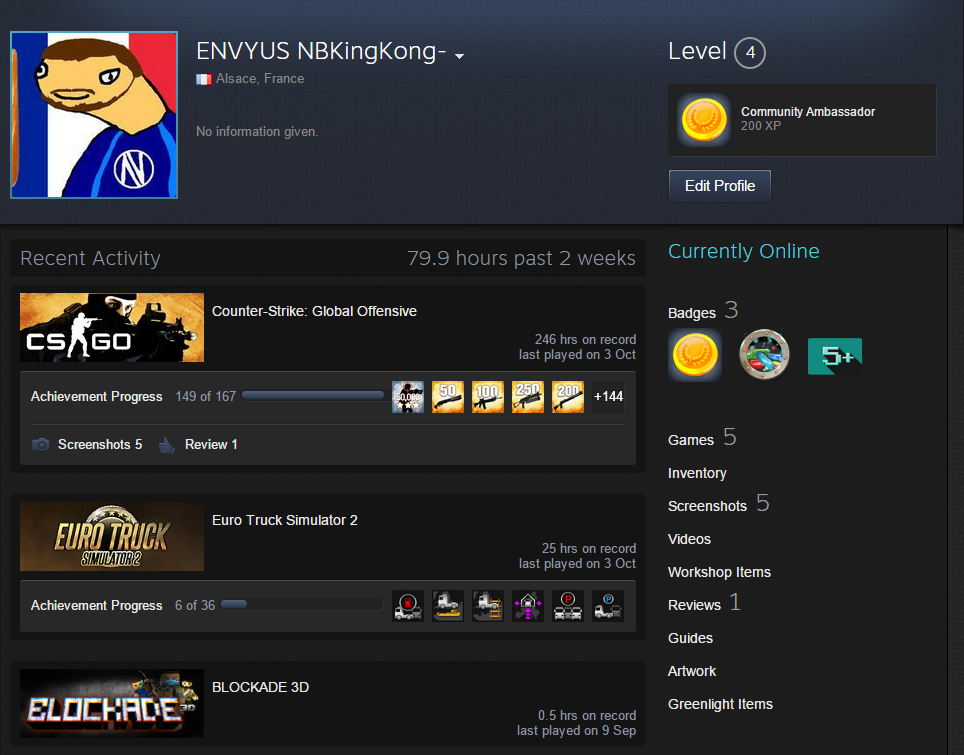This screenshot has height=755, width=964.
Task: Click the camera Screenshots icon
Action: click(41, 445)
